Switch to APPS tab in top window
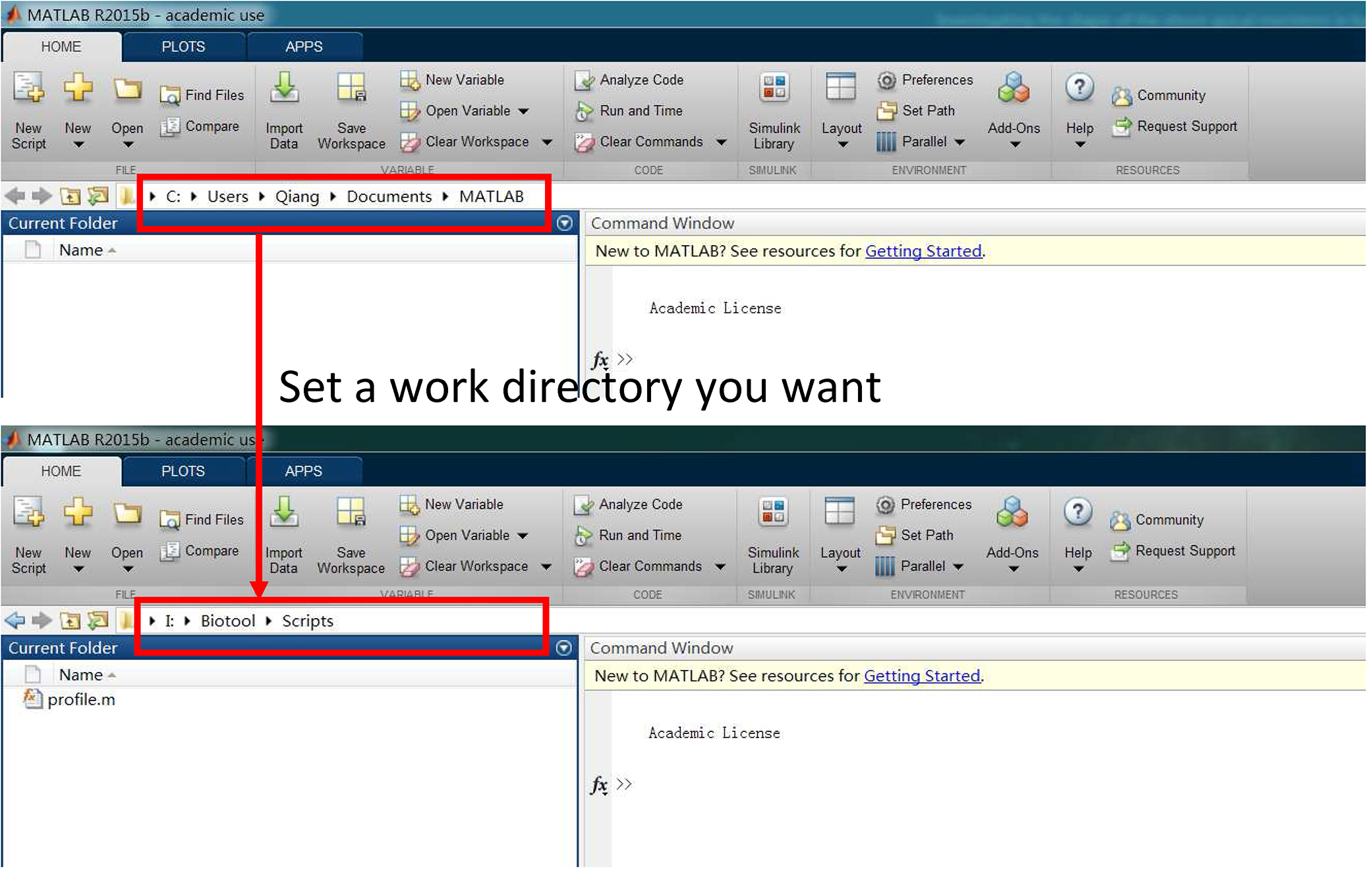 304,47
